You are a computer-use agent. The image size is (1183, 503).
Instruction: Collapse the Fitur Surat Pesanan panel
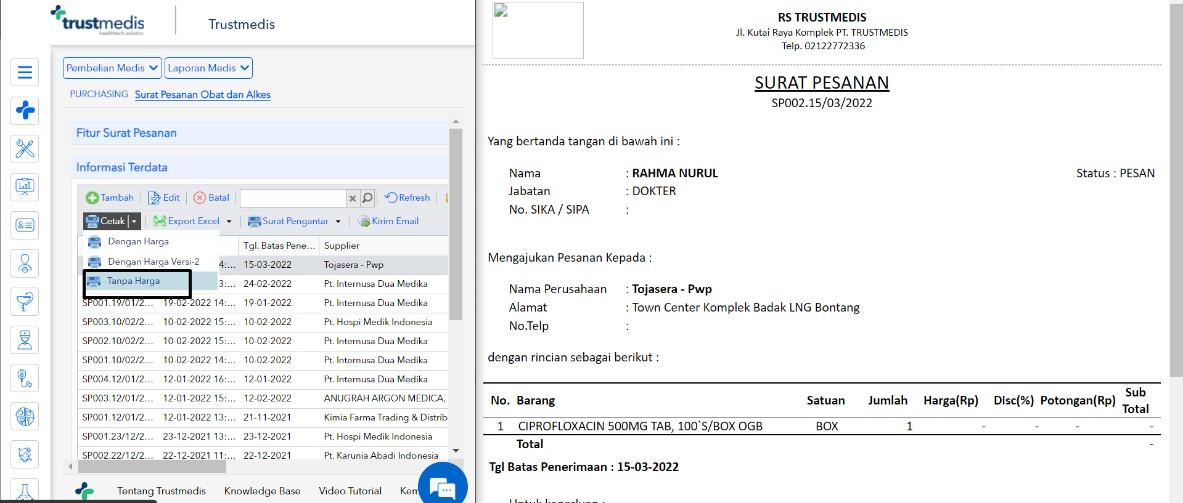click(x=260, y=133)
